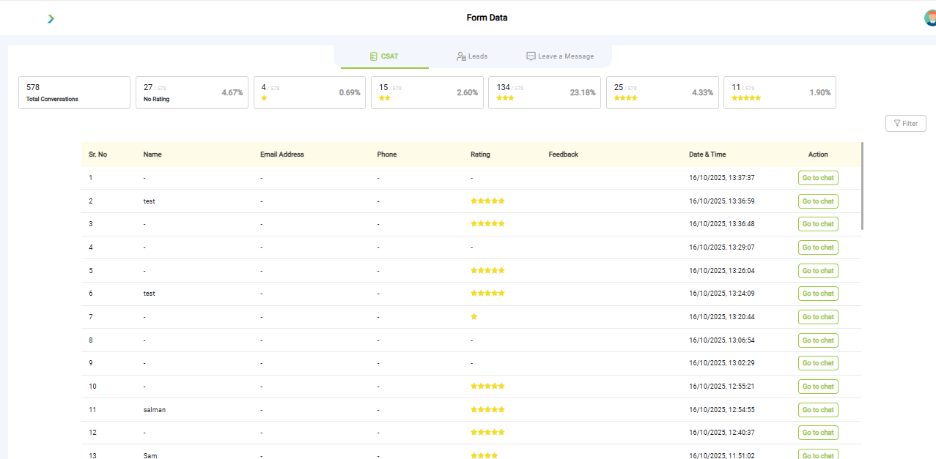Select the Total Conversations 578 card
The width and height of the screenshot is (936, 459).
74,93
